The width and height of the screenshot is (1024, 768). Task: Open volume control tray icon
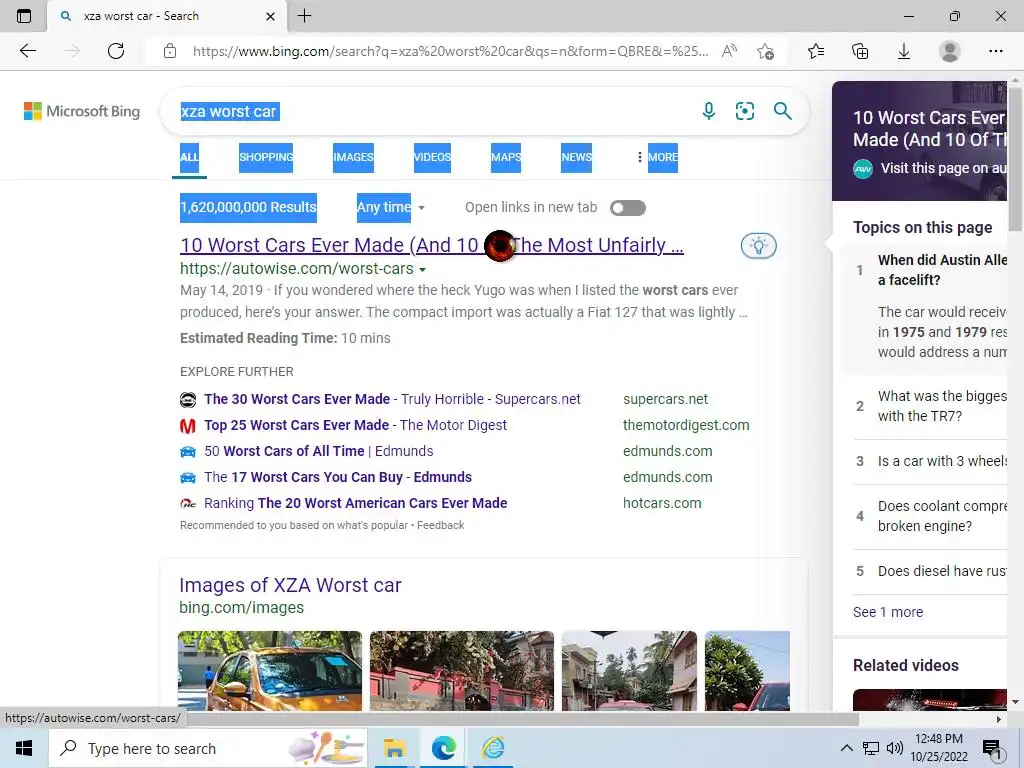tap(895, 748)
